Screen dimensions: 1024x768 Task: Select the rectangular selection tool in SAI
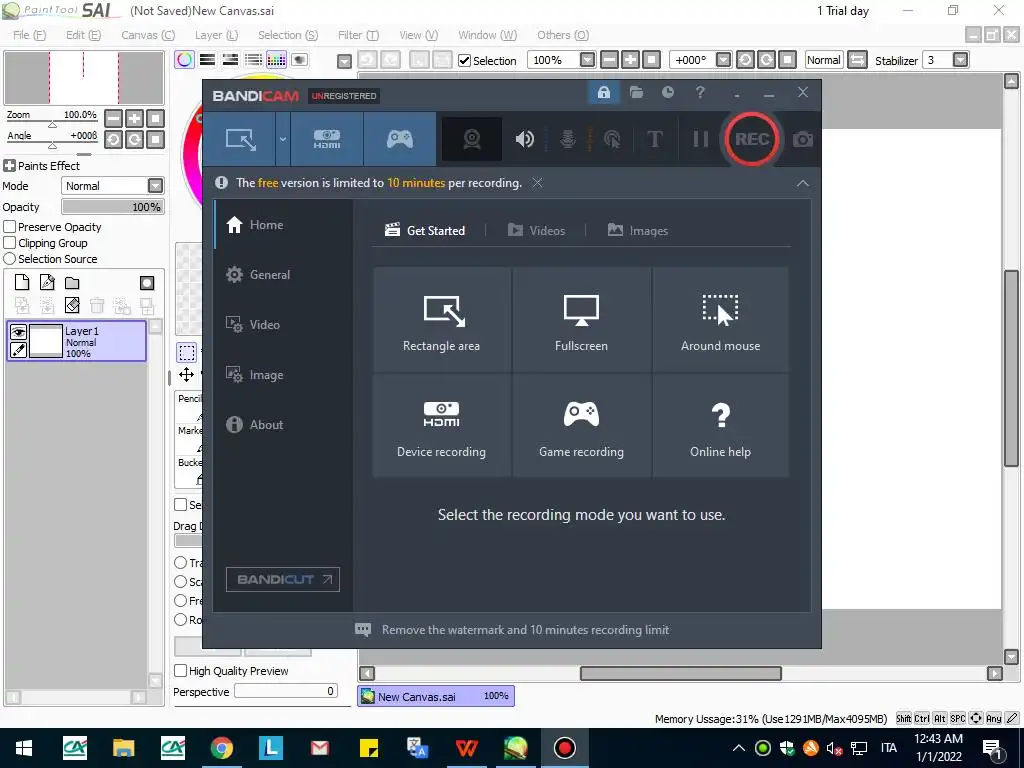[x=187, y=352]
